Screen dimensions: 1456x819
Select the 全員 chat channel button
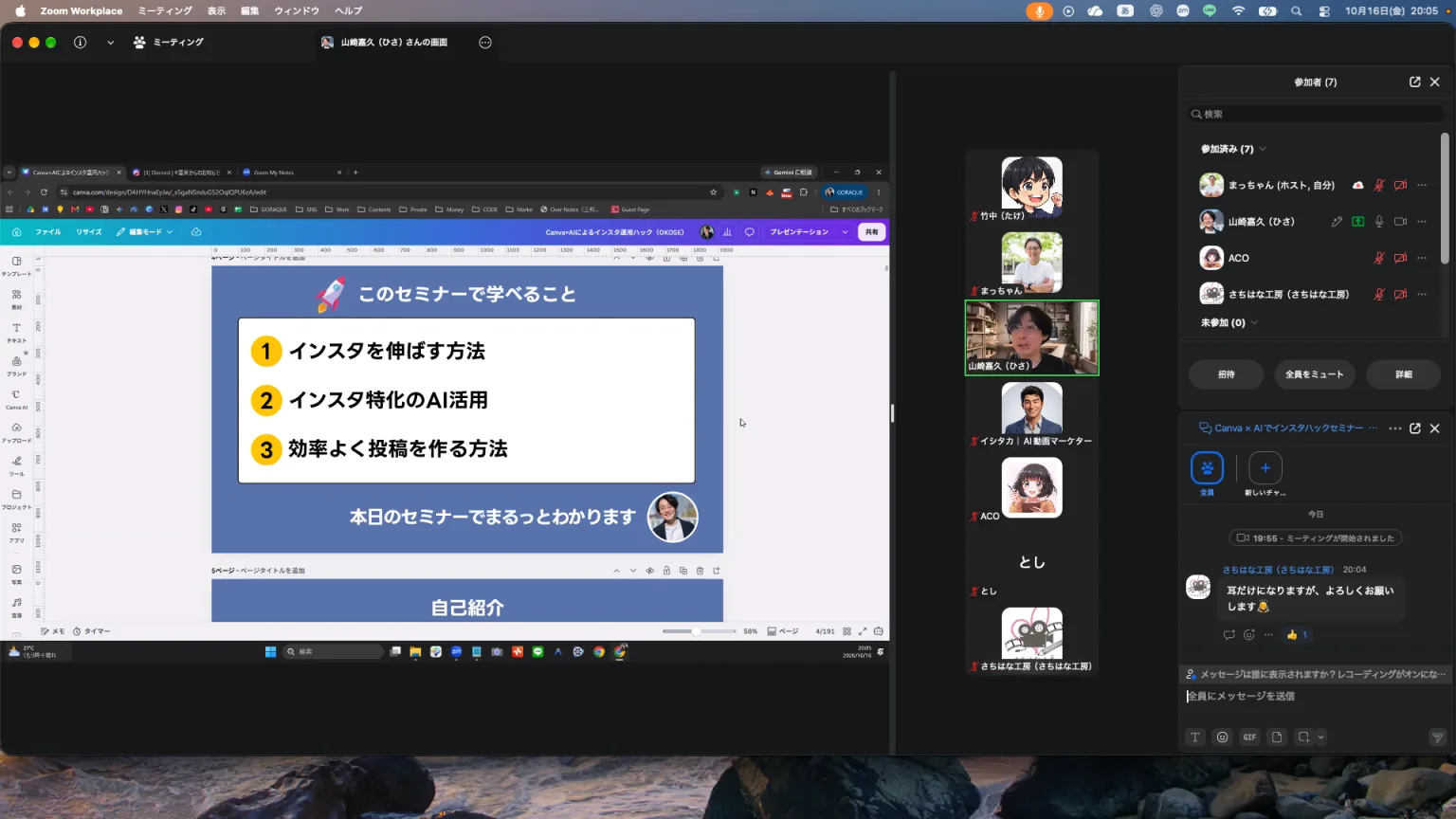[x=1207, y=467]
